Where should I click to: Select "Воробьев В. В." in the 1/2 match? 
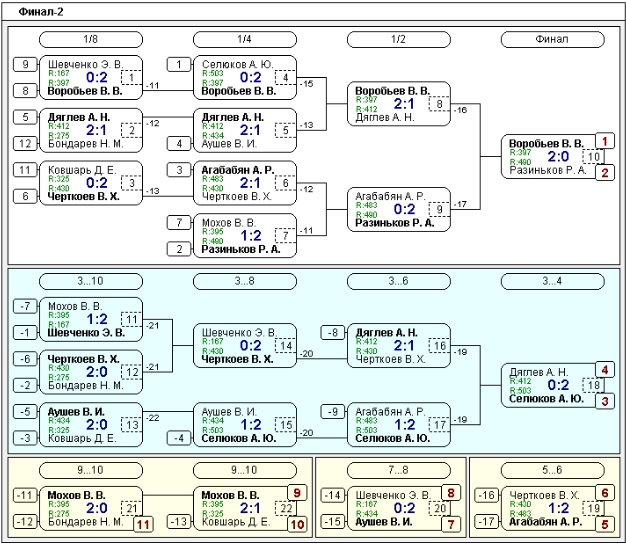tap(392, 91)
